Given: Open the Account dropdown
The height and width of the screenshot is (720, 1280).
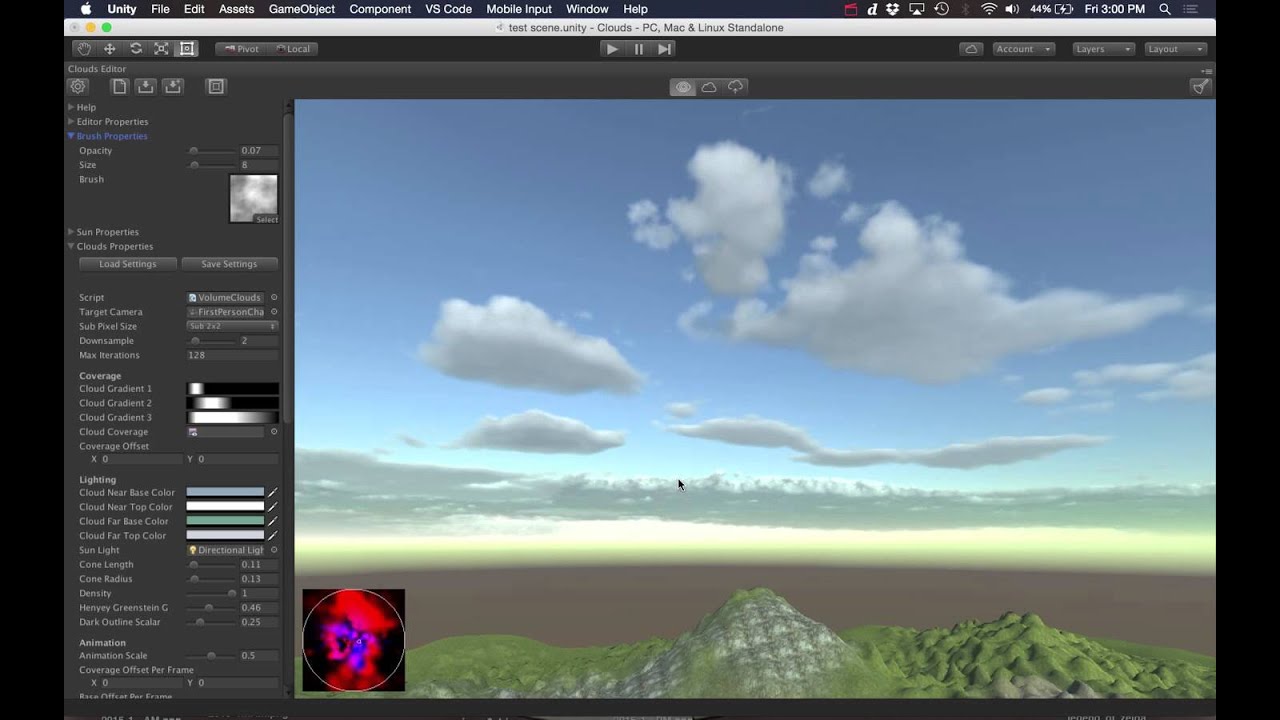Looking at the screenshot, I should 1025,49.
